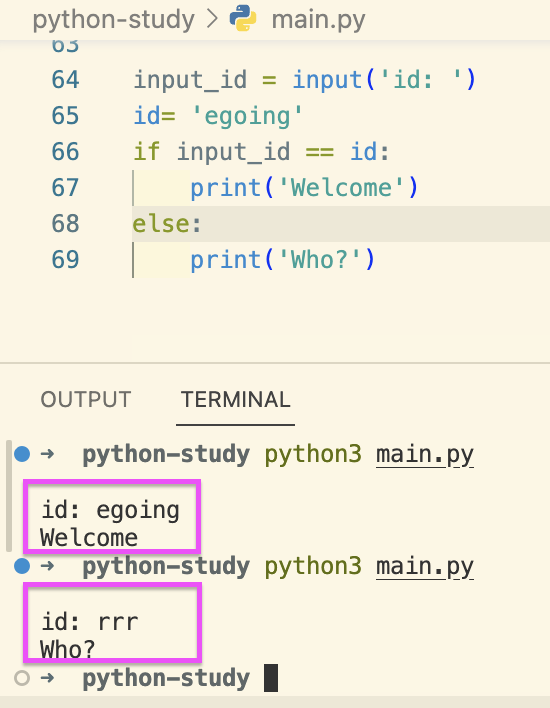Click the print('Who?') statement

[283, 260]
